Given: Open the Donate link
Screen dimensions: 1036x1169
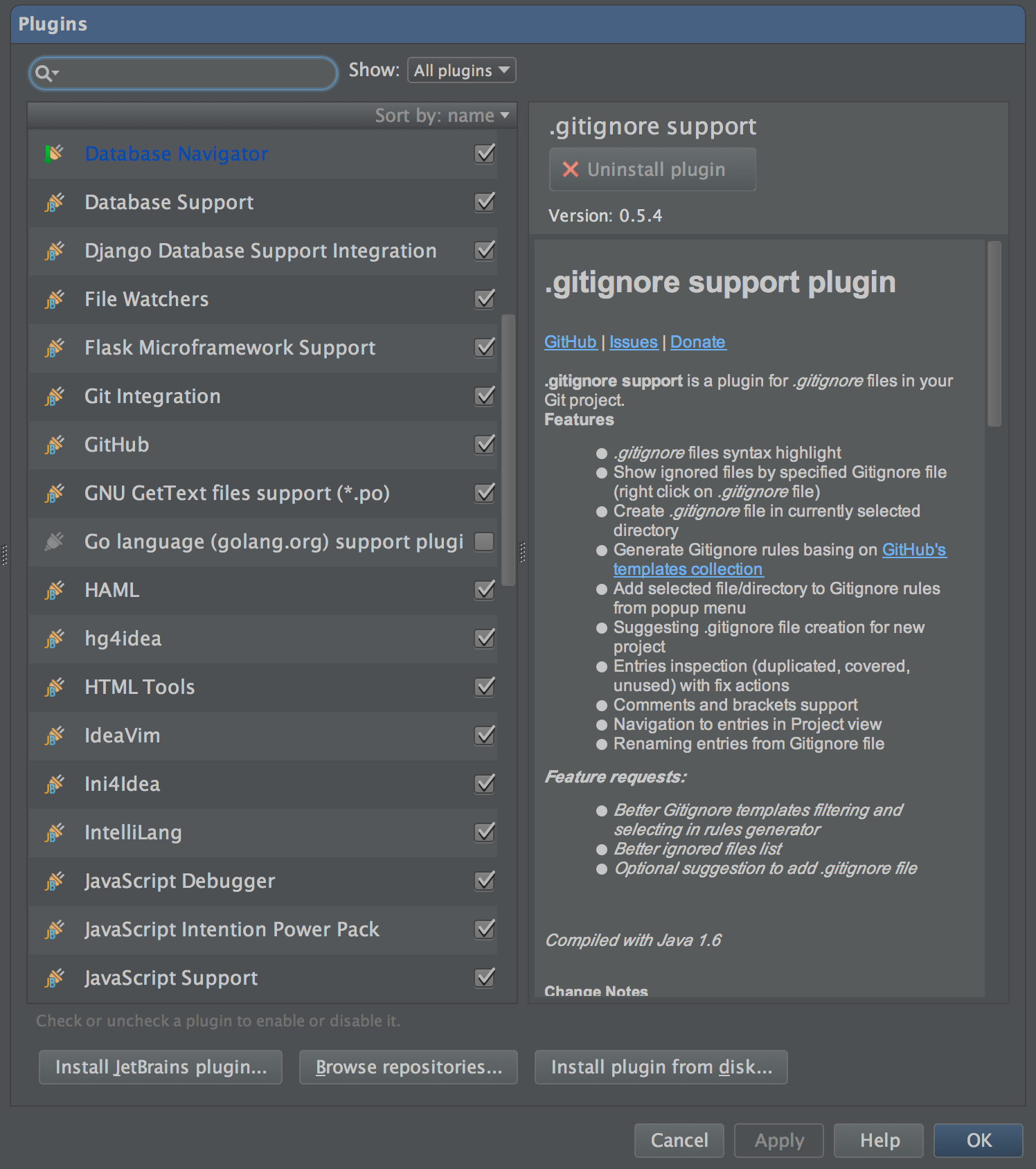Looking at the screenshot, I should [698, 342].
